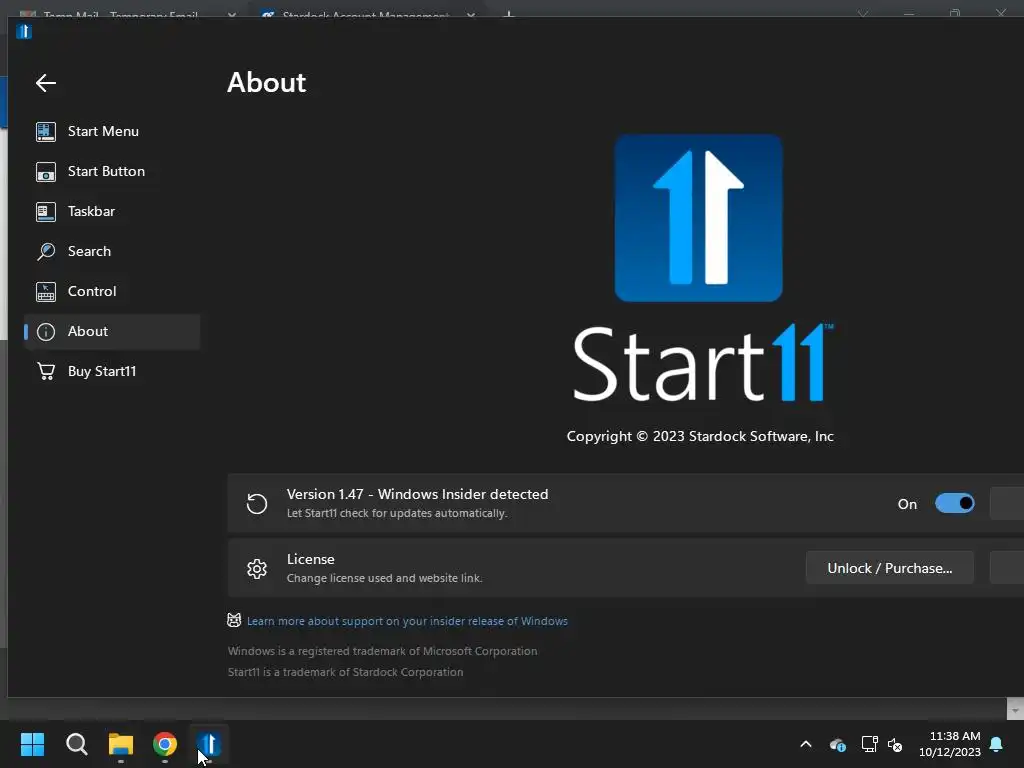Click the cat icon beside insider link
Screen dimensions: 1024x768
234,620
